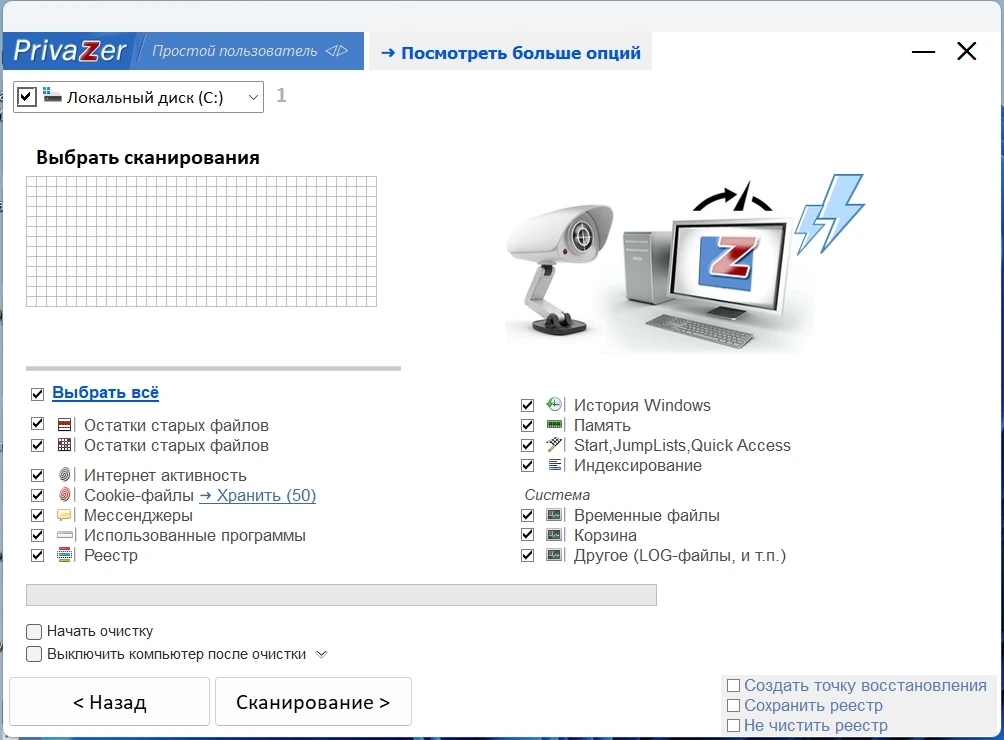The image size is (1004, 740).
Task: Toggle 'Start,JumpLists,Quick Access' checkbox
Action: pyautogui.click(x=528, y=445)
